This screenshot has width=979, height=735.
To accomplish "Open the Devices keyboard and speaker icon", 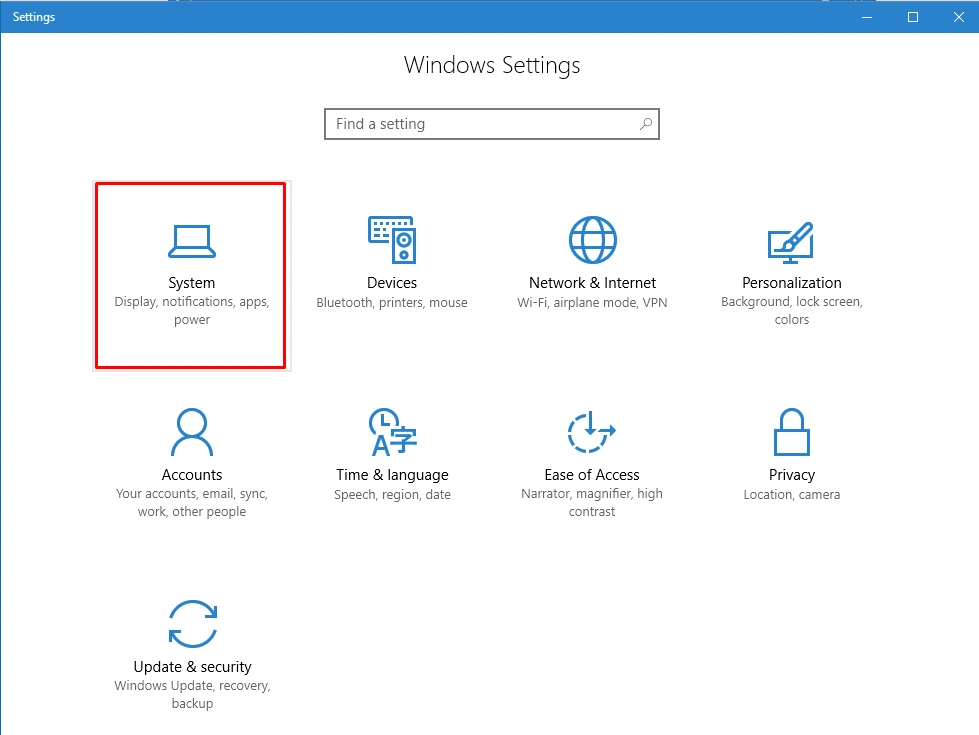I will click(x=392, y=240).
